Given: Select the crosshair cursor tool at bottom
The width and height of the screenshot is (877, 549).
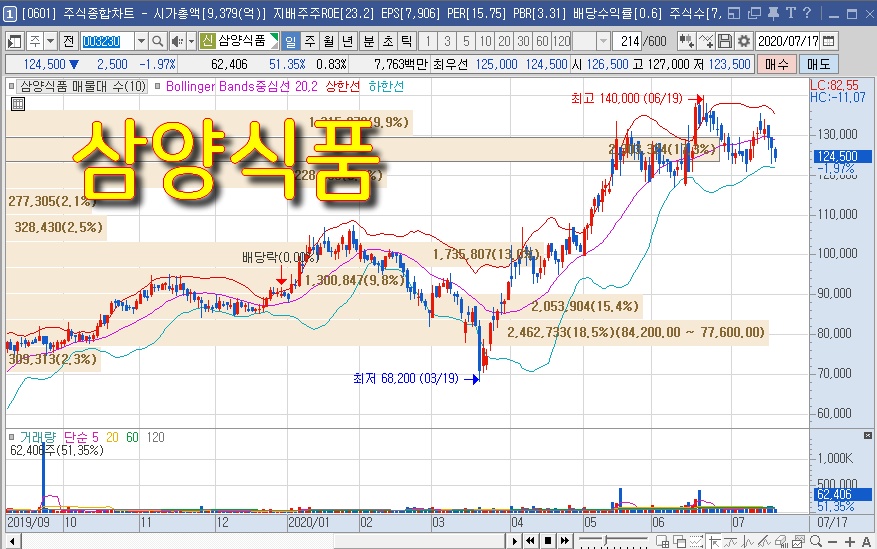Looking at the screenshot, I should point(714,541).
